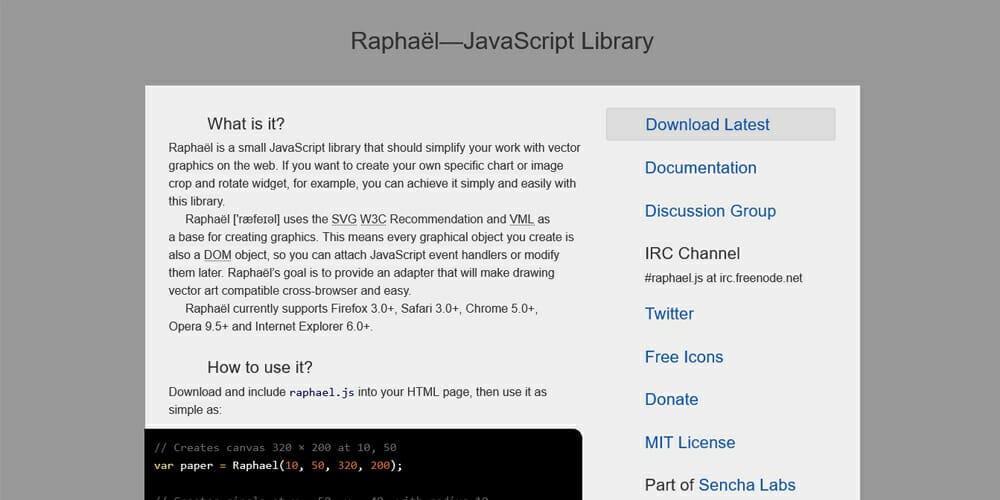The image size is (1000, 500).
Task: Click the VML abbreviation
Action: pos(522,219)
